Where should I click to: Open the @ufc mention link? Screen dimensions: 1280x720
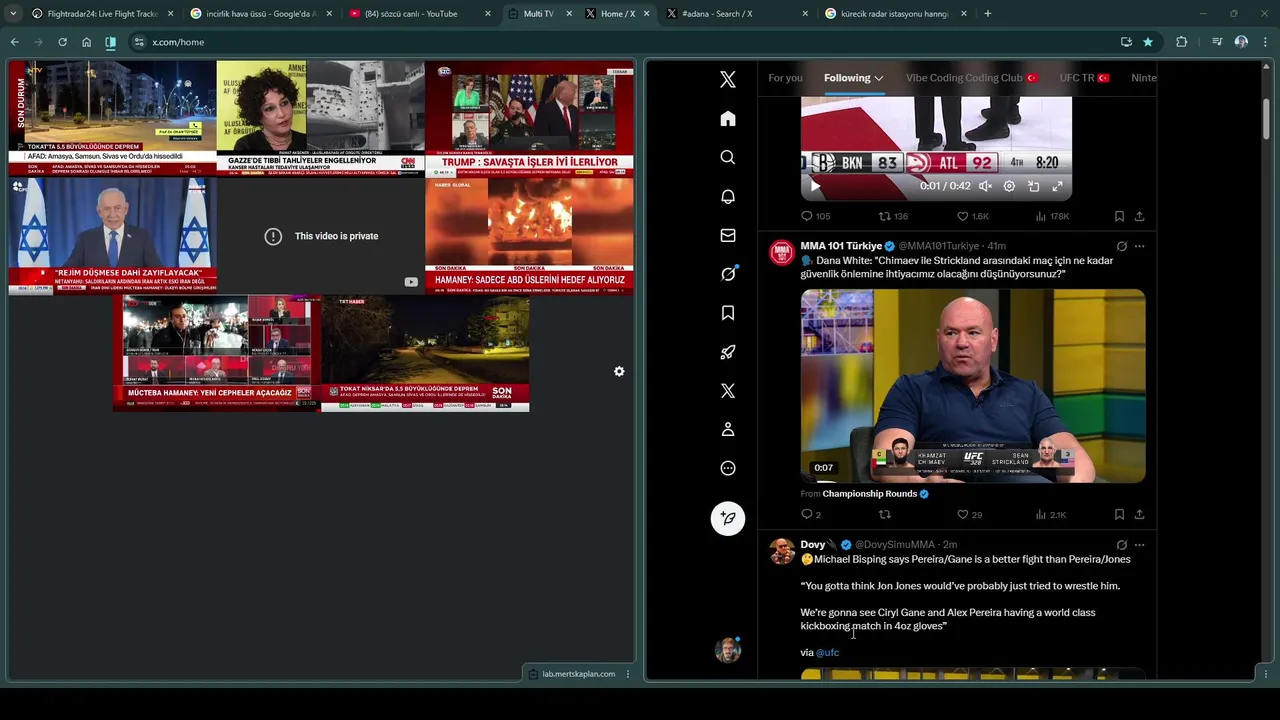(x=827, y=652)
